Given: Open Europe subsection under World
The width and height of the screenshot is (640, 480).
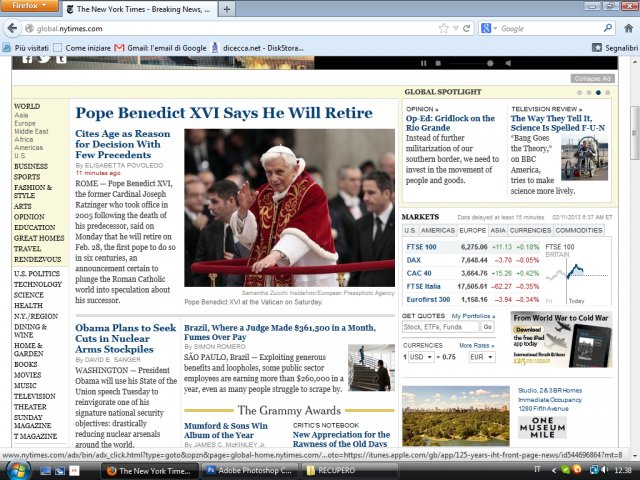Looking at the screenshot, I should click(25, 123).
